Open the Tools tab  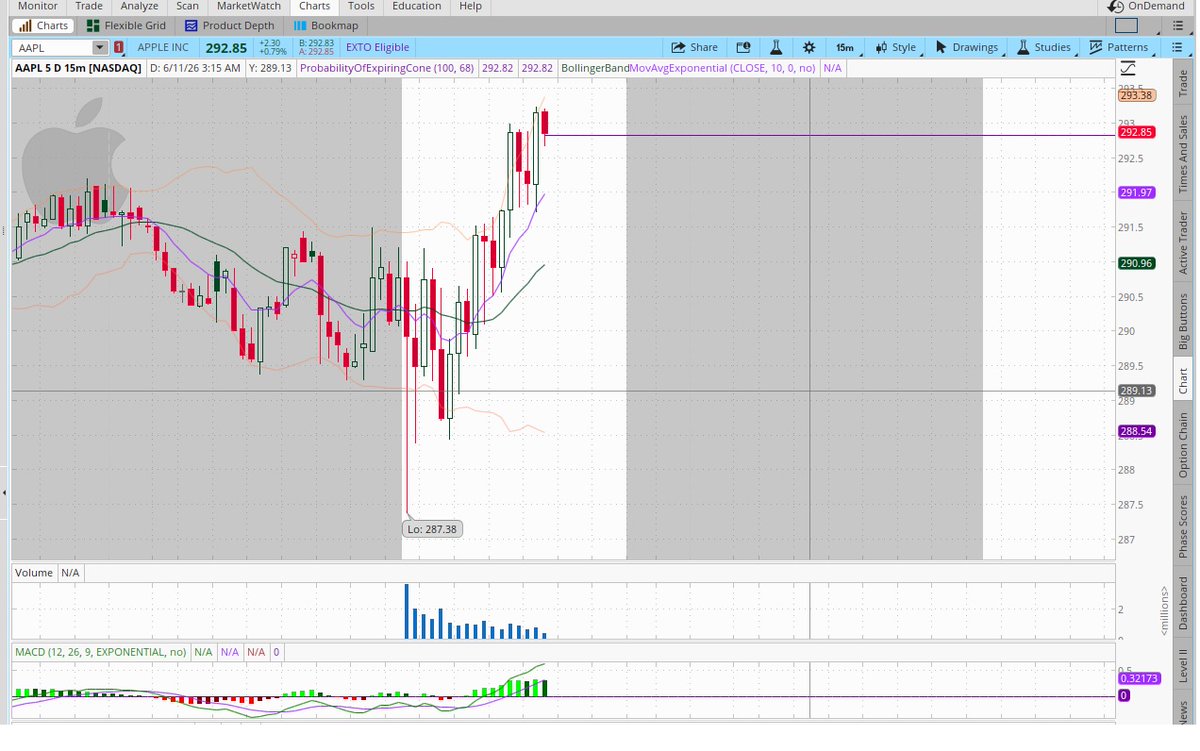point(361,6)
